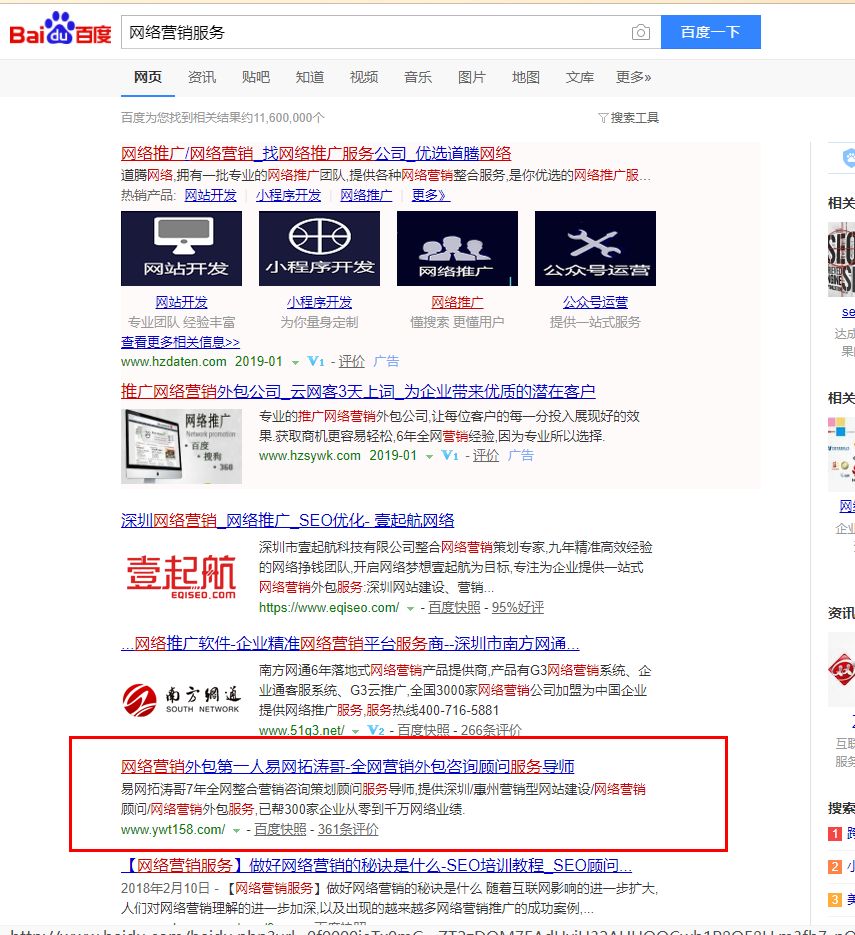Click the 网络推广 people thumbnail
Screen dimensions: 855x935
pyautogui.click(x=457, y=248)
